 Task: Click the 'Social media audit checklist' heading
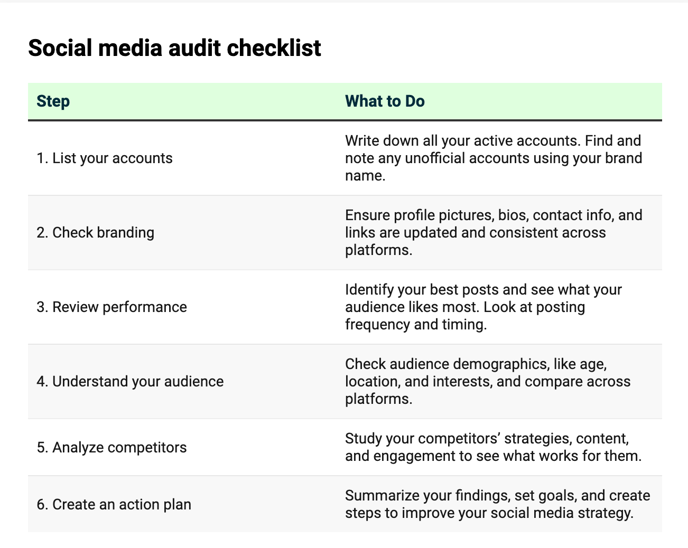[x=174, y=48]
